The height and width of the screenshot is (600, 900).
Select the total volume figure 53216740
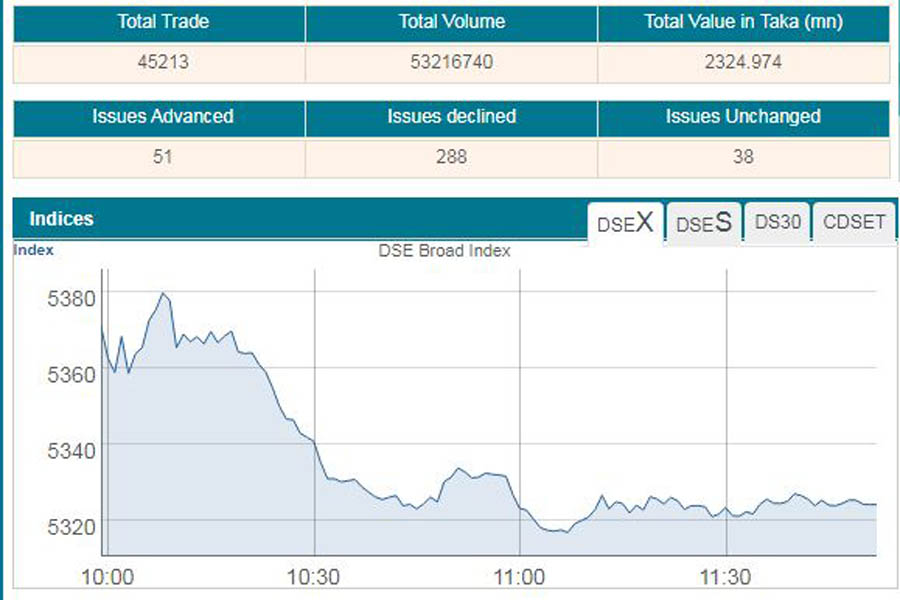[451, 62]
